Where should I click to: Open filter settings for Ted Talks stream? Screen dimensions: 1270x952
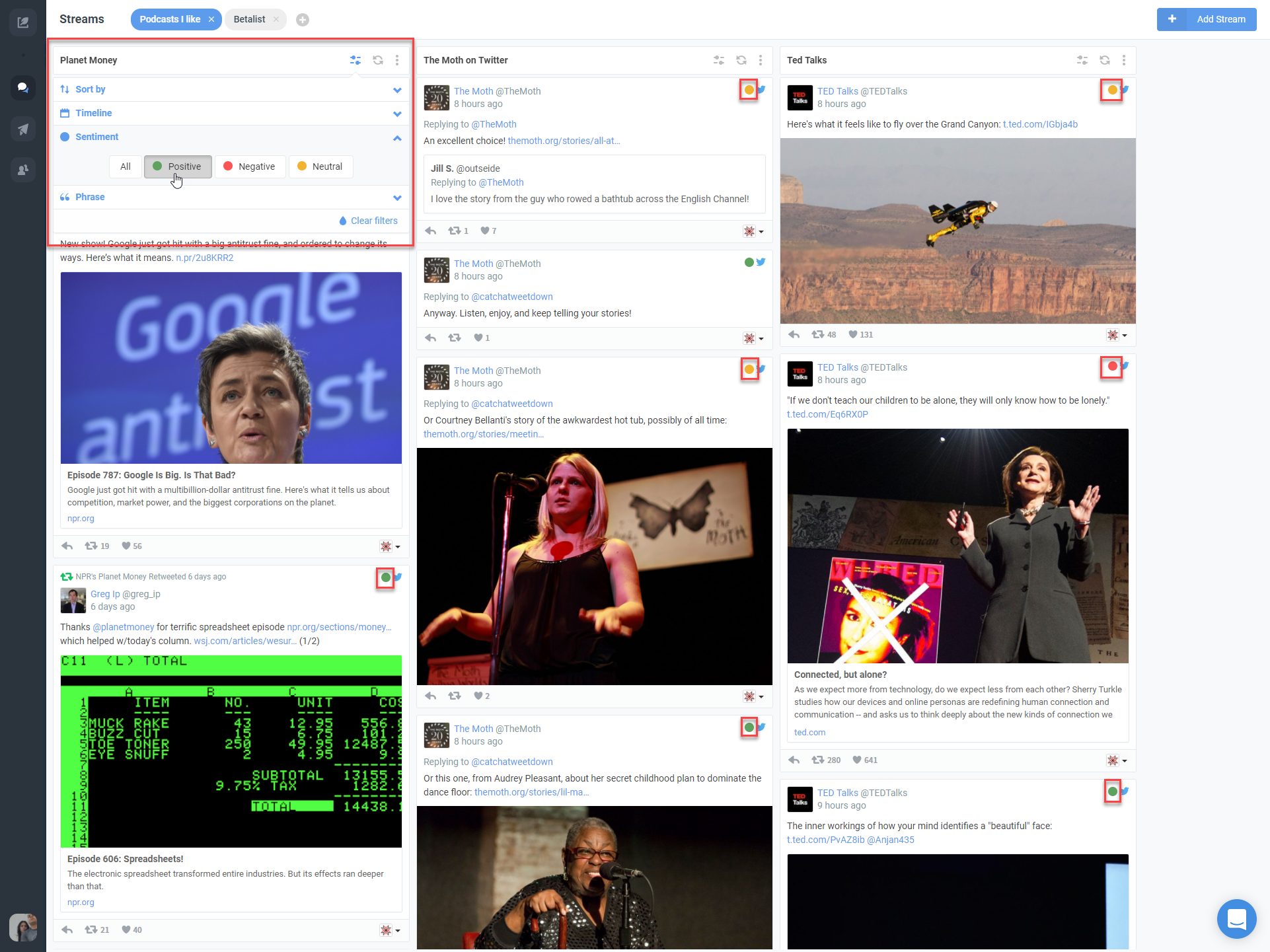(1082, 60)
